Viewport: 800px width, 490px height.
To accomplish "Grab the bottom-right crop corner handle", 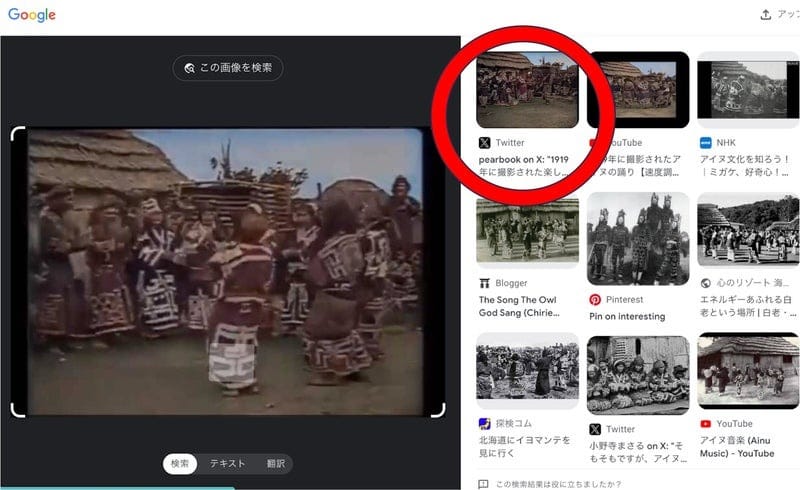I will coord(439,410).
